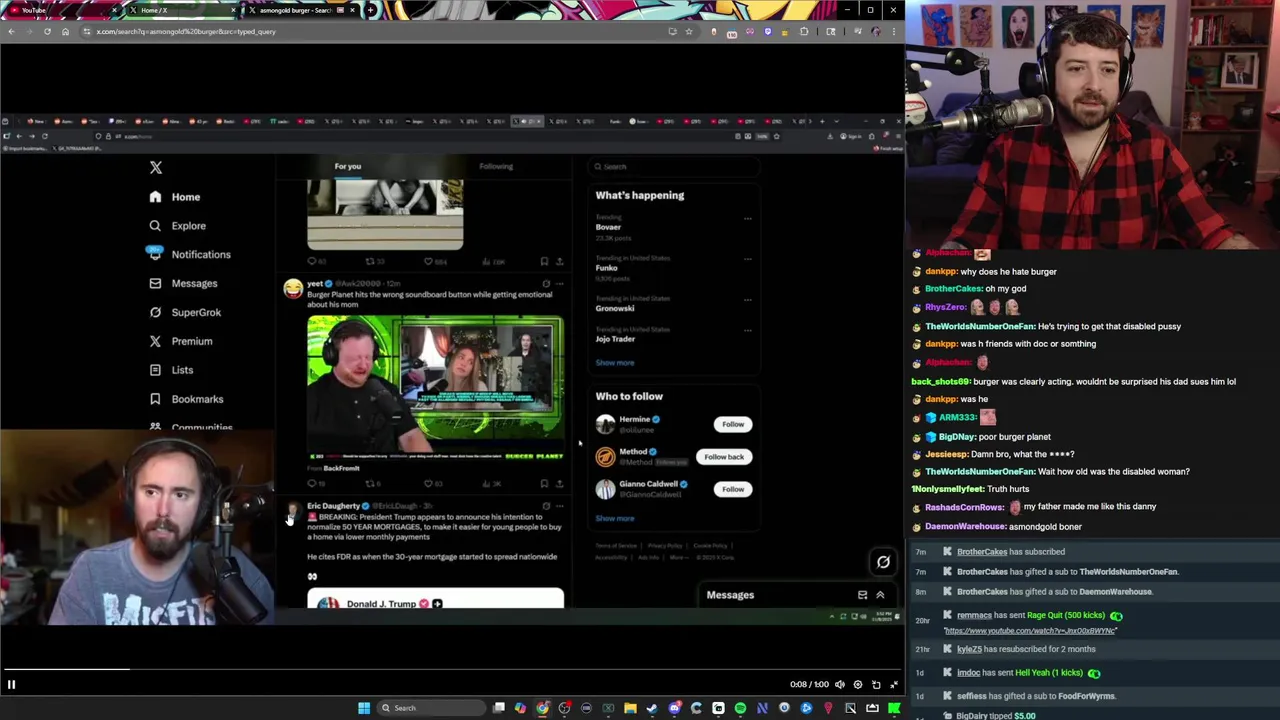Open the Funko trending topic
Image resolution: width=1280 pixels, height=720 pixels.
click(607, 268)
